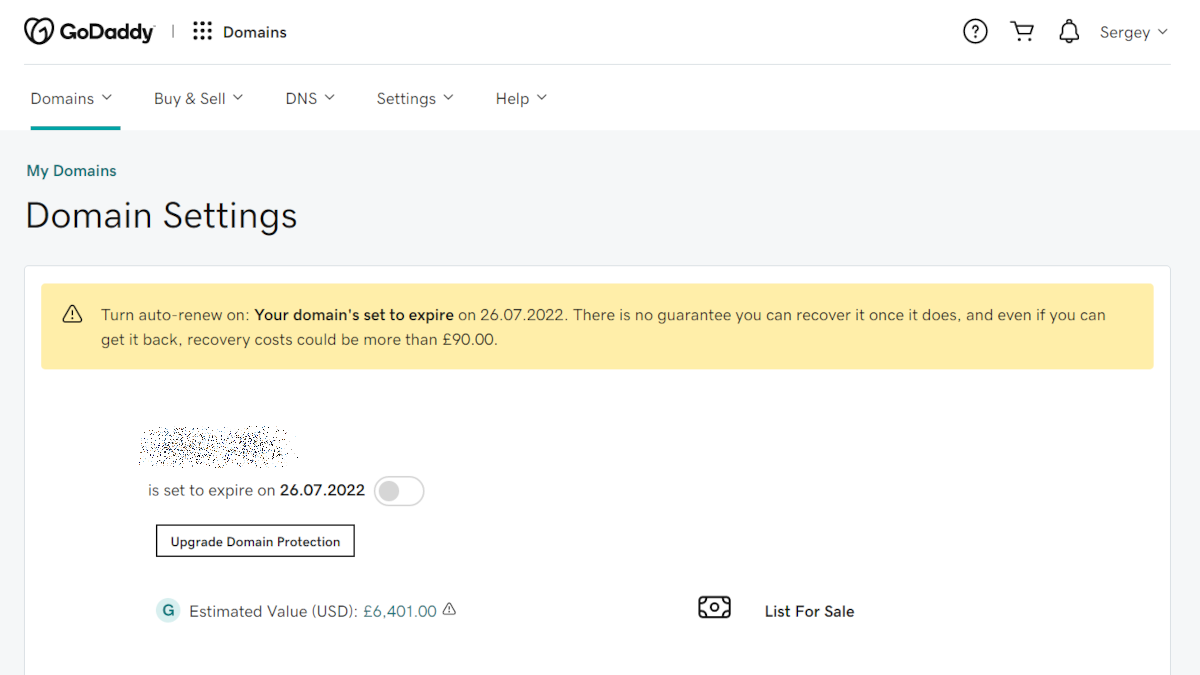Image resolution: width=1200 pixels, height=675 pixels.
Task: Click the money icon for List For Sale
Action: pos(714,608)
